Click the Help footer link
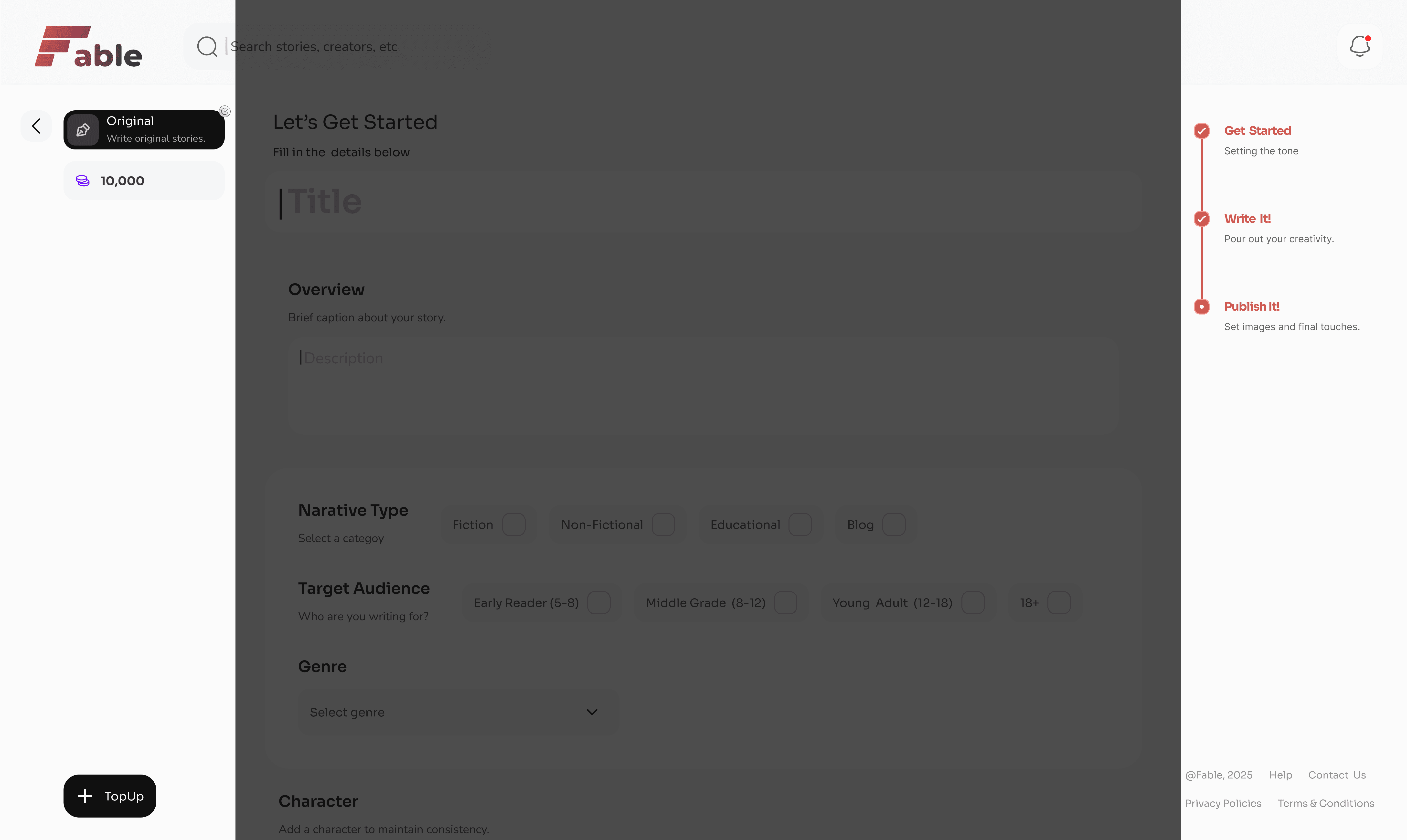The width and height of the screenshot is (1407, 840). point(1280,775)
